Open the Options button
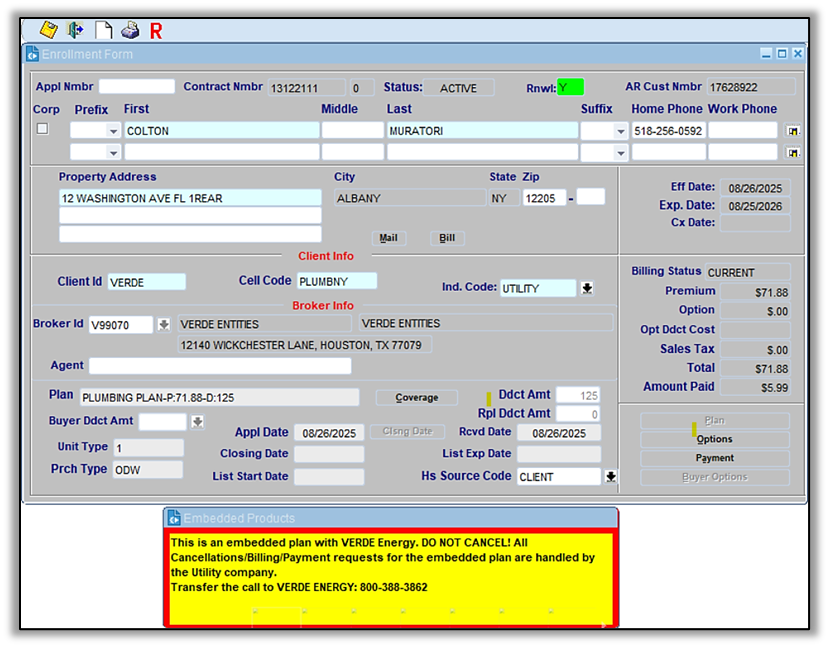829x647 pixels. pos(714,439)
